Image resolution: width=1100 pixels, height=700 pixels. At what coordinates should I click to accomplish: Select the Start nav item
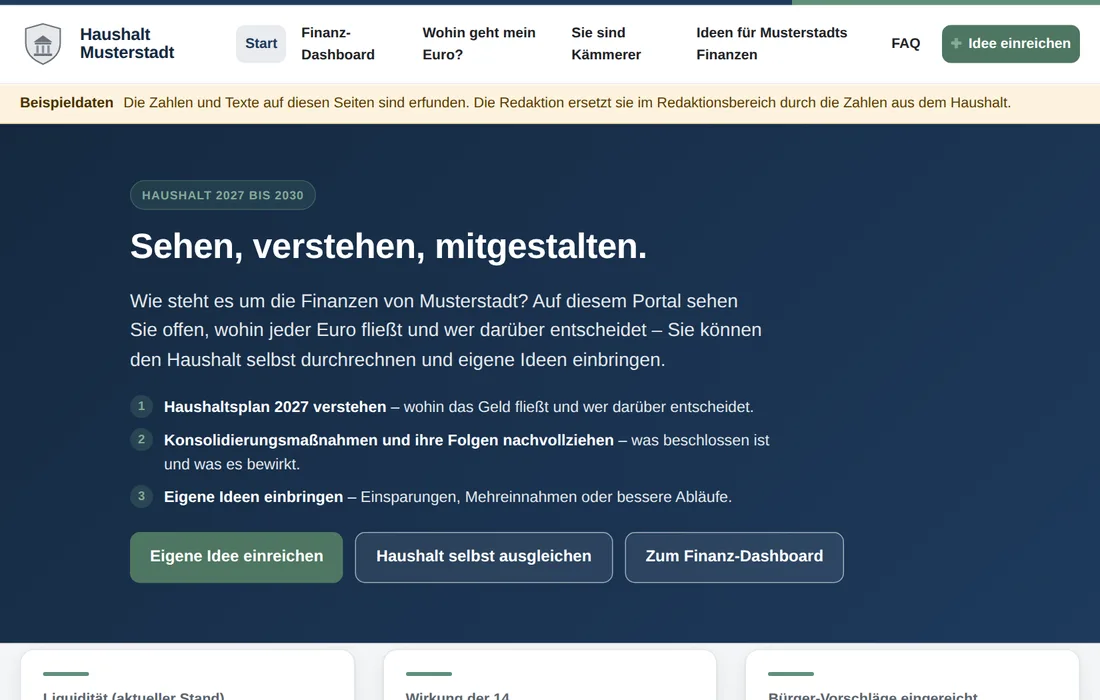point(261,43)
